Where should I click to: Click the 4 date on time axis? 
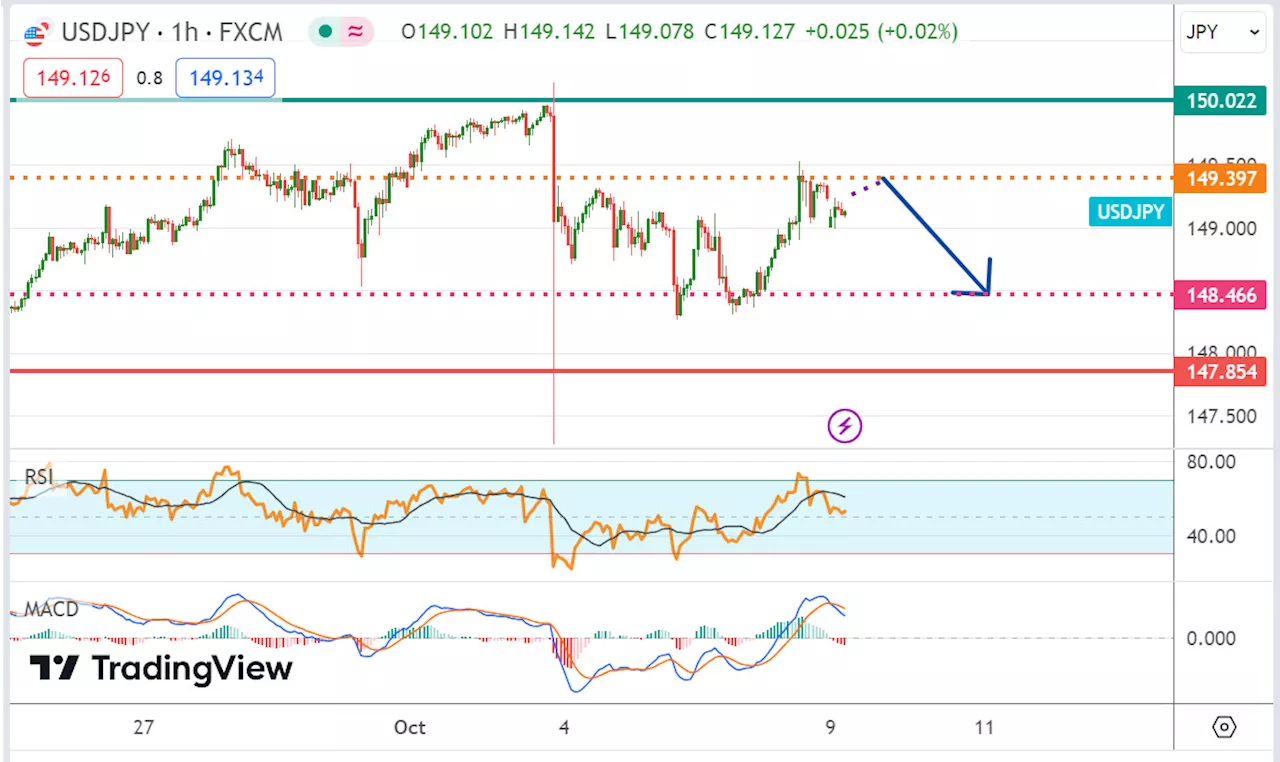coord(564,727)
